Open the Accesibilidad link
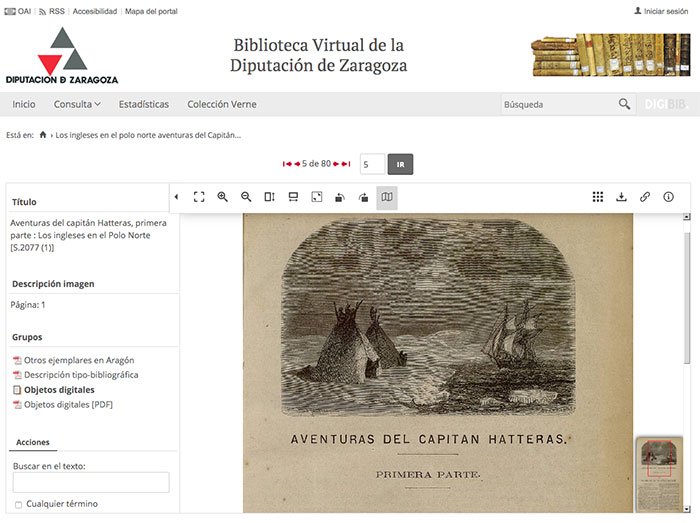Image resolution: width=700 pixels, height=523 pixels. click(x=95, y=11)
